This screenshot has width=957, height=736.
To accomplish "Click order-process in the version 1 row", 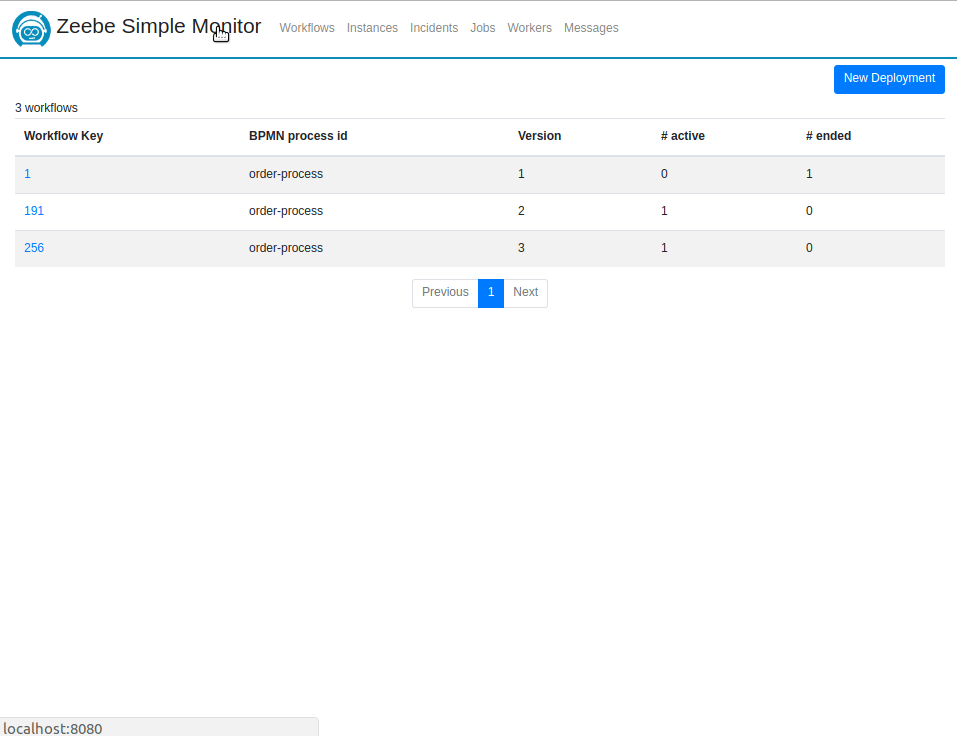I will 286,174.
